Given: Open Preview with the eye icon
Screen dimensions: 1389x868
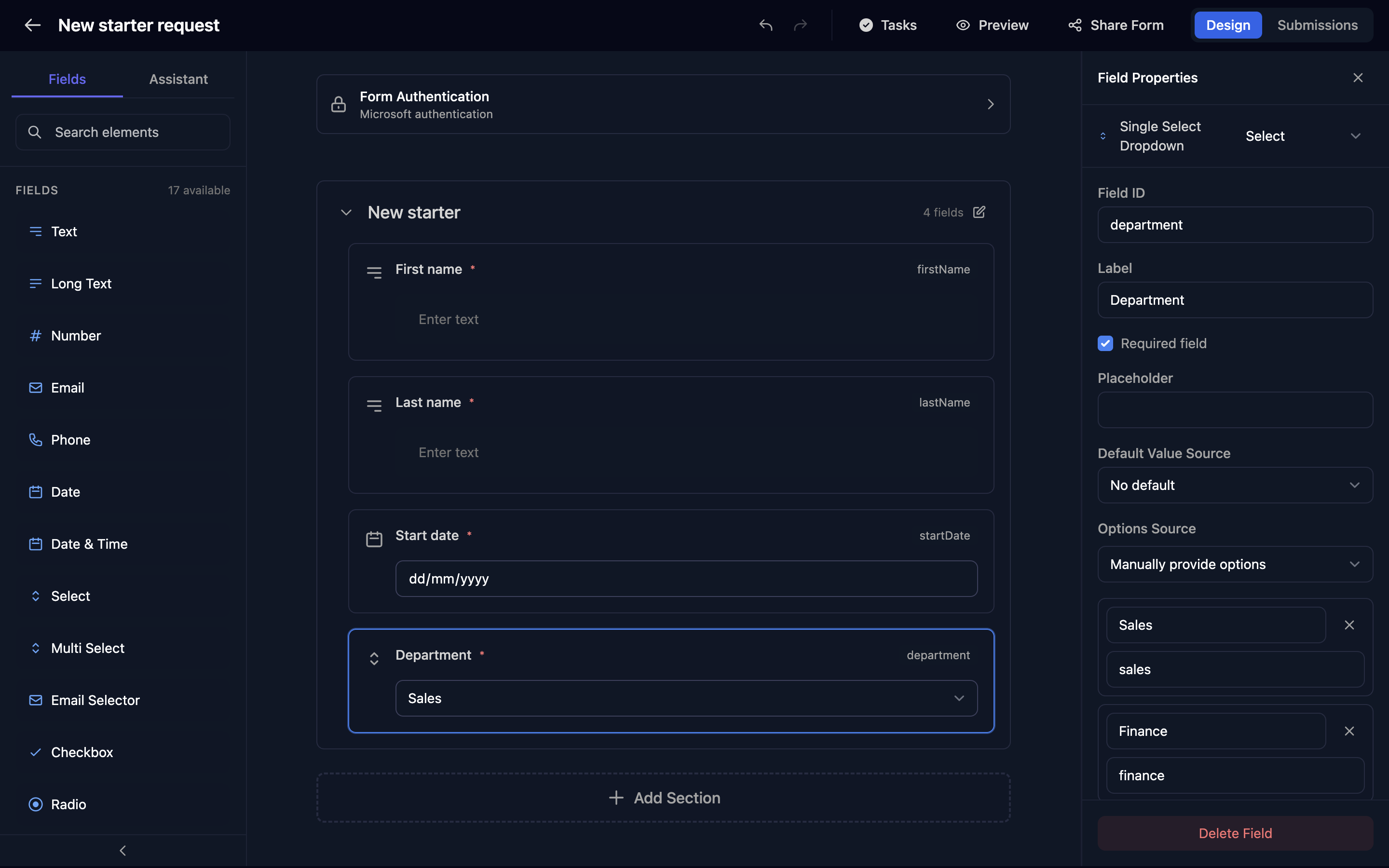Looking at the screenshot, I should [992, 25].
